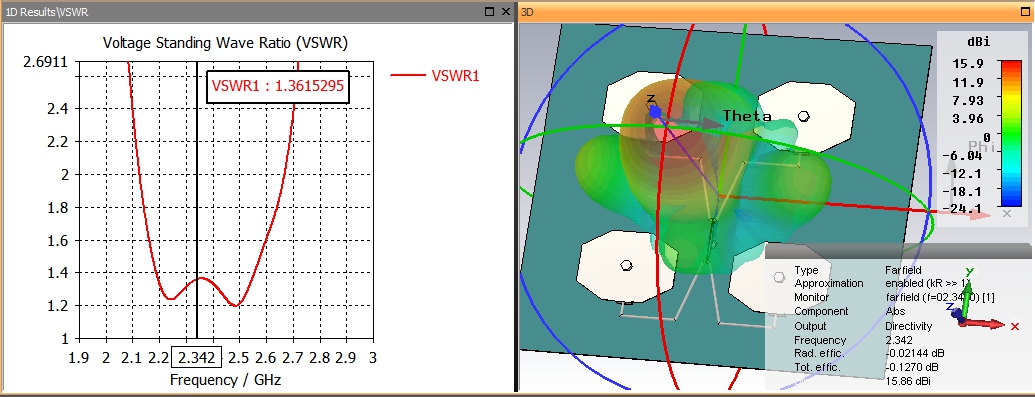Close the 1D Results VSWR window
This screenshot has width=1035, height=397.
click(506, 11)
